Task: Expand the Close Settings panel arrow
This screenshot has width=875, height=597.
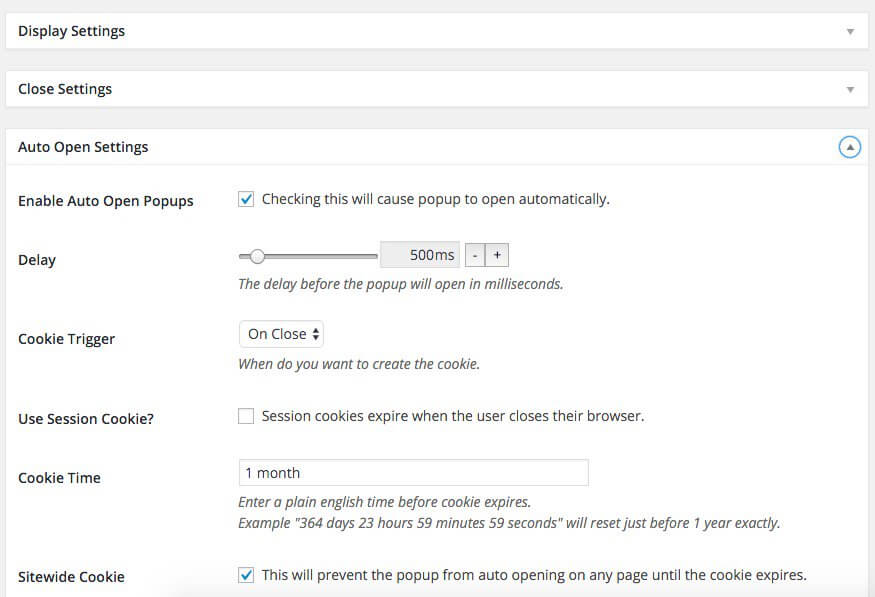Action: pyautogui.click(x=850, y=90)
